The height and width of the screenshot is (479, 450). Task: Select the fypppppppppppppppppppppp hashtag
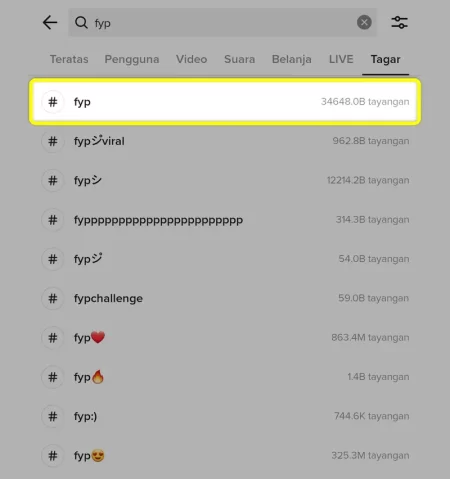(x=225, y=220)
